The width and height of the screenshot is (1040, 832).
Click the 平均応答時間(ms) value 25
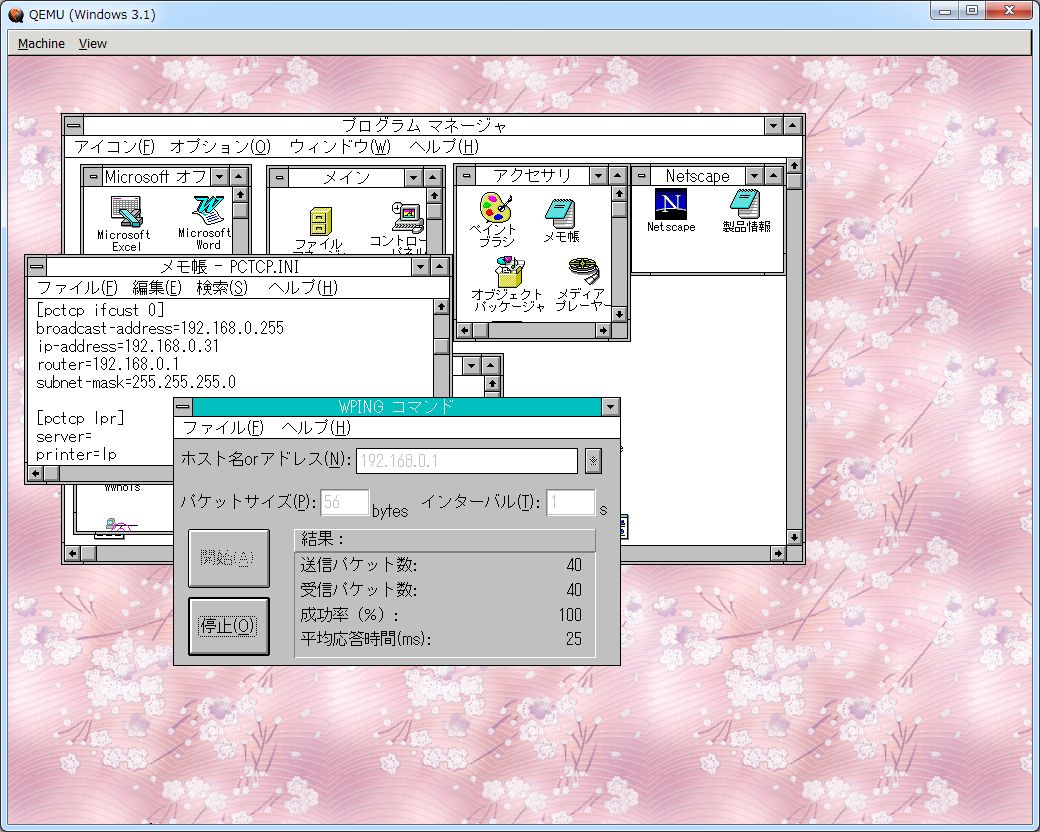point(574,639)
